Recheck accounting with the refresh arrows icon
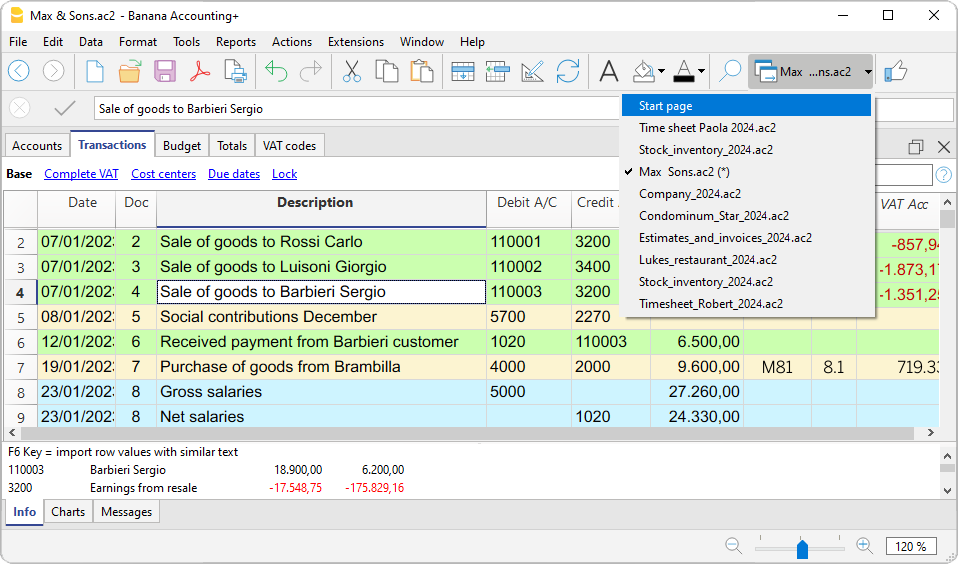This screenshot has width=958, height=564. [568, 71]
